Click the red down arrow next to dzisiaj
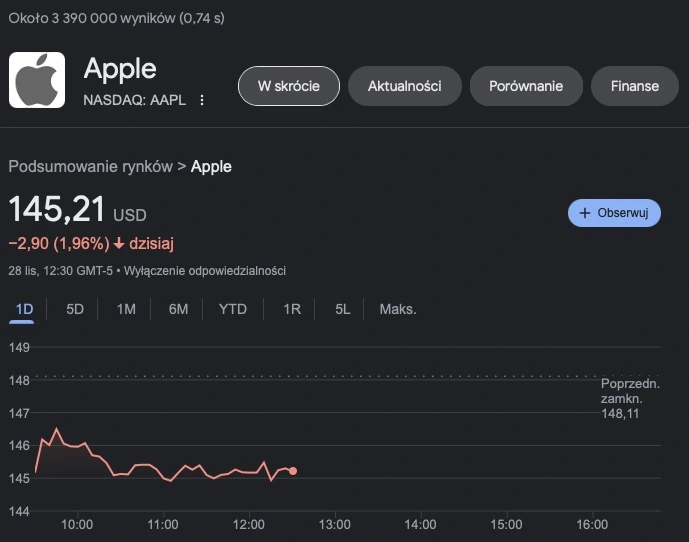The width and height of the screenshot is (689, 542). (119, 244)
